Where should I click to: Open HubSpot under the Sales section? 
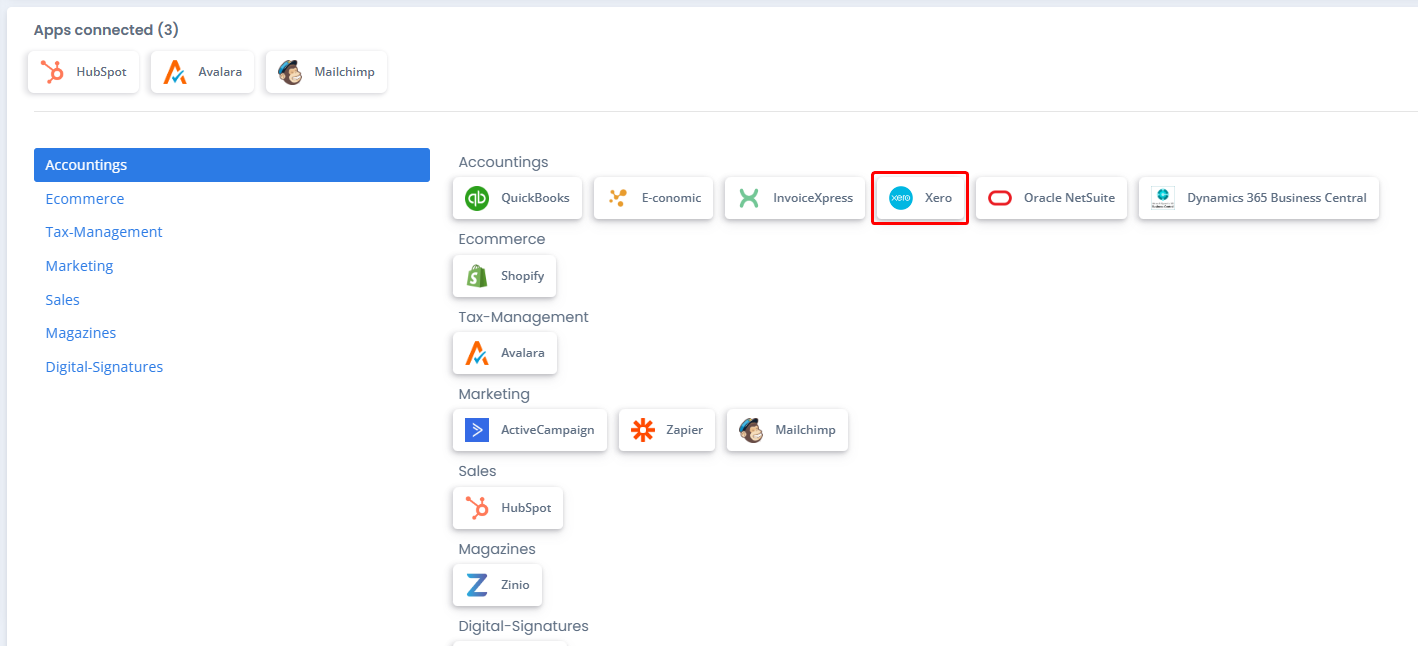(508, 508)
